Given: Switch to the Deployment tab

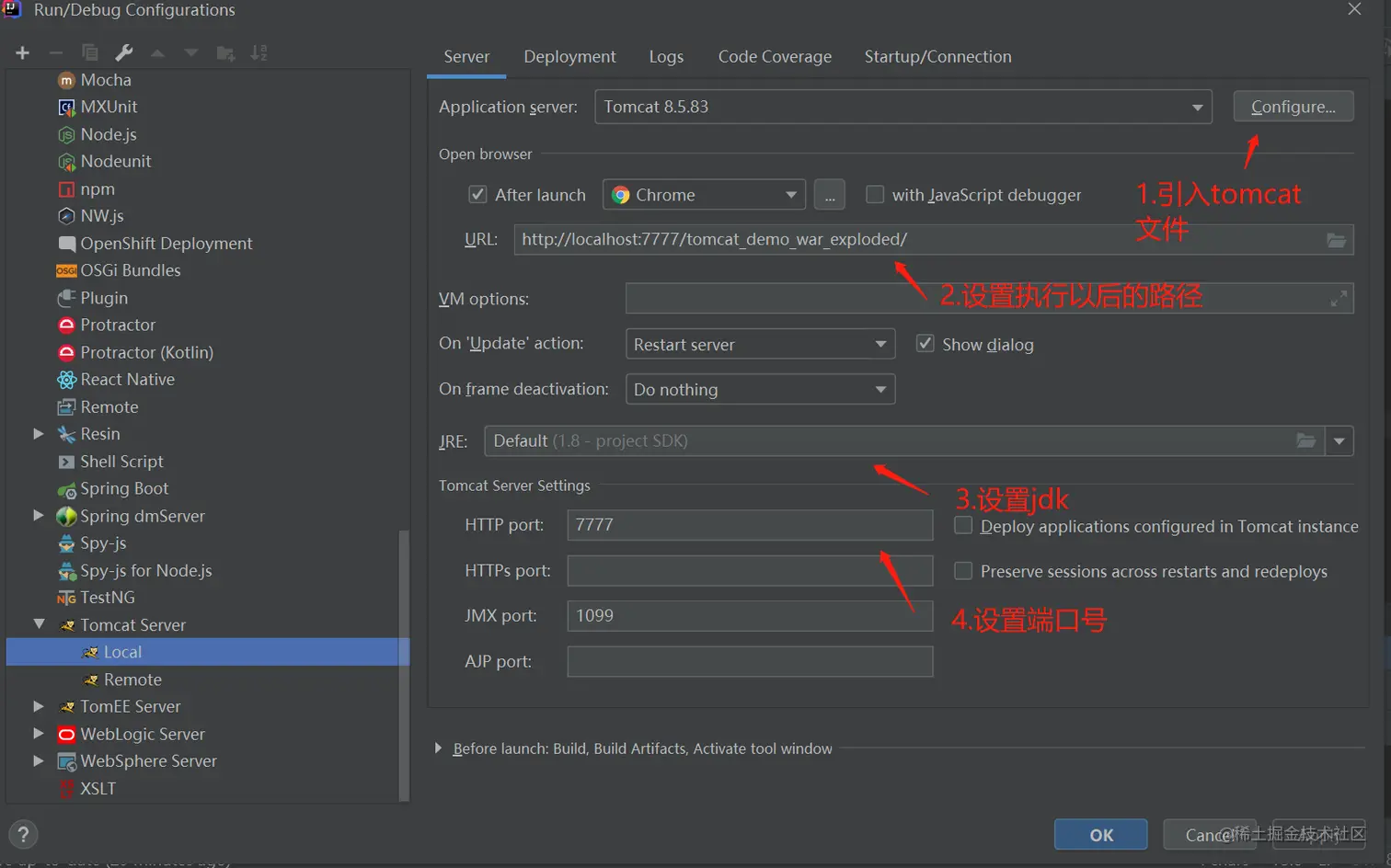Looking at the screenshot, I should (569, 57).
